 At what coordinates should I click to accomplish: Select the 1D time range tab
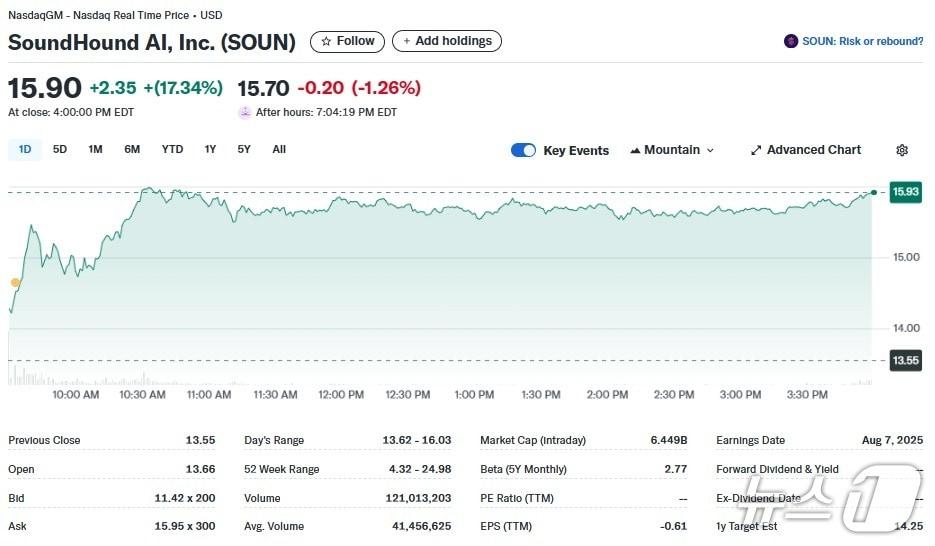click(25, 149)
